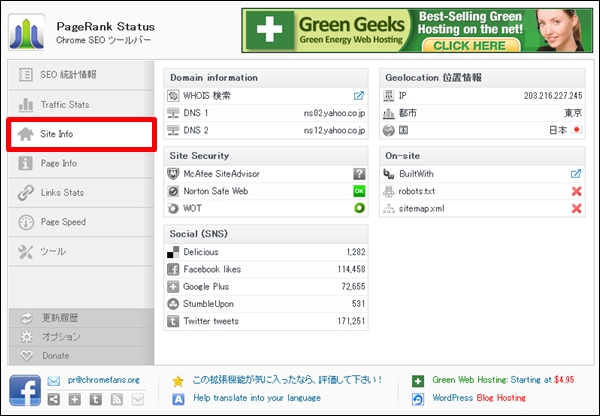Click the StumbleUpon icon
This screenshot has width=600, height=416.
(x=173, y=304)
